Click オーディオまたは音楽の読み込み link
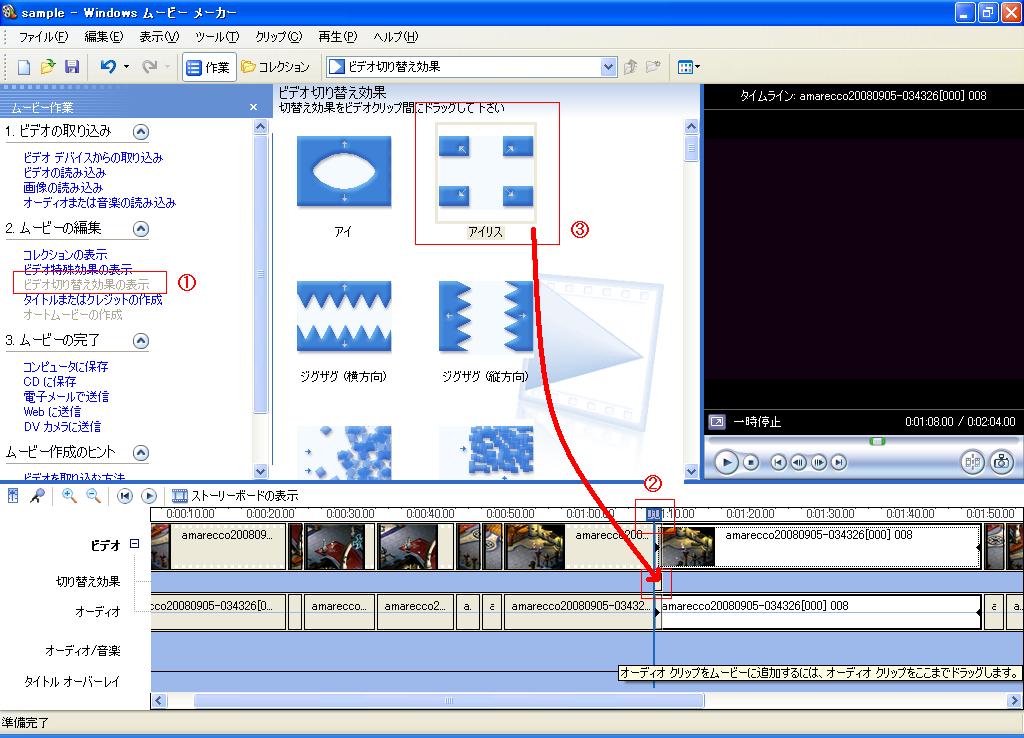Screen dimensions: 1024x738 click(99, 202)
